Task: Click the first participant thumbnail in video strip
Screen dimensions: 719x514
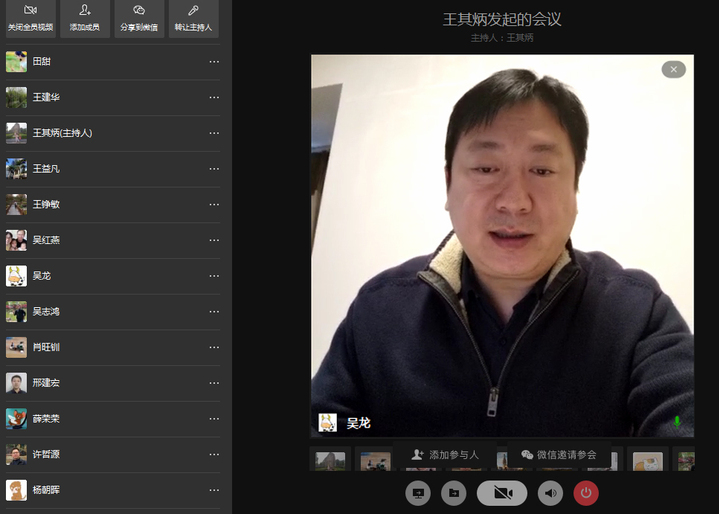Action: click(330, 460)
